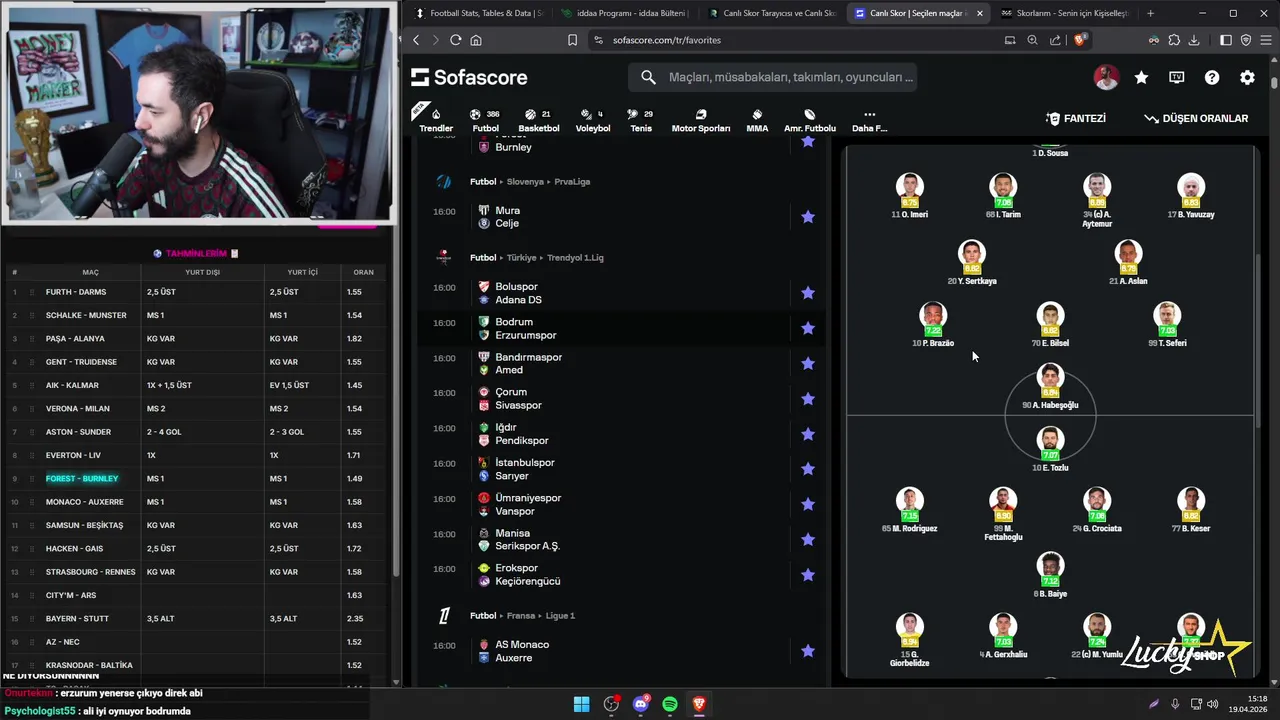Open the Fransa Ligue 1 league header
The height and width of the screenshot is (720, 1280).
[x=522, y=616]
